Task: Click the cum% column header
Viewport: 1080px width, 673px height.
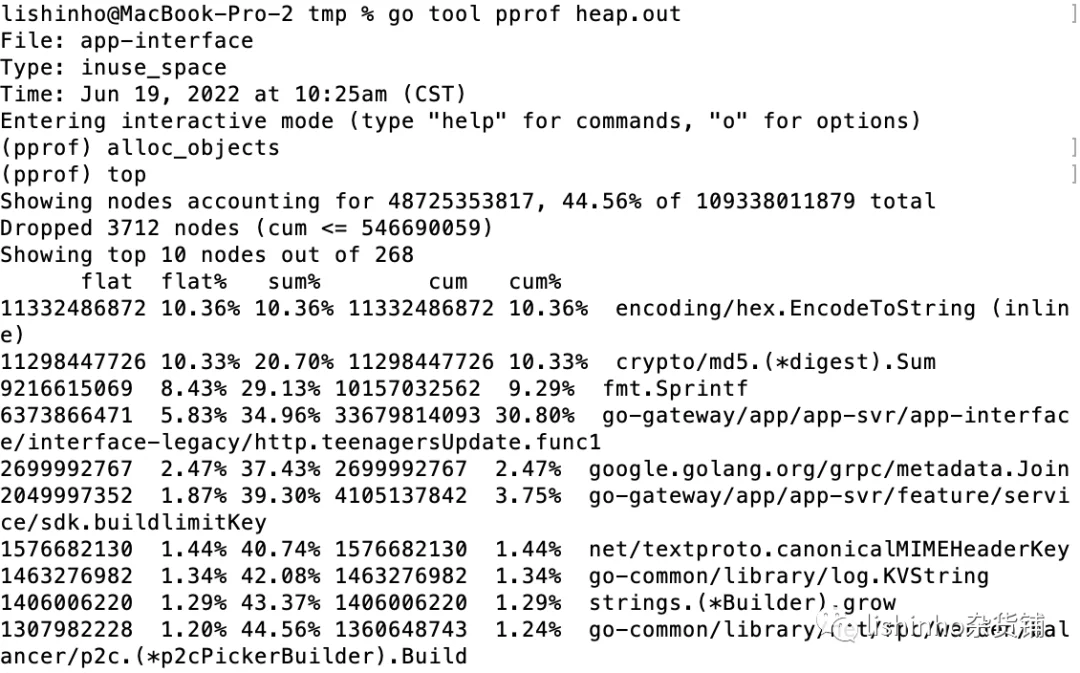Action: (535, 282)
